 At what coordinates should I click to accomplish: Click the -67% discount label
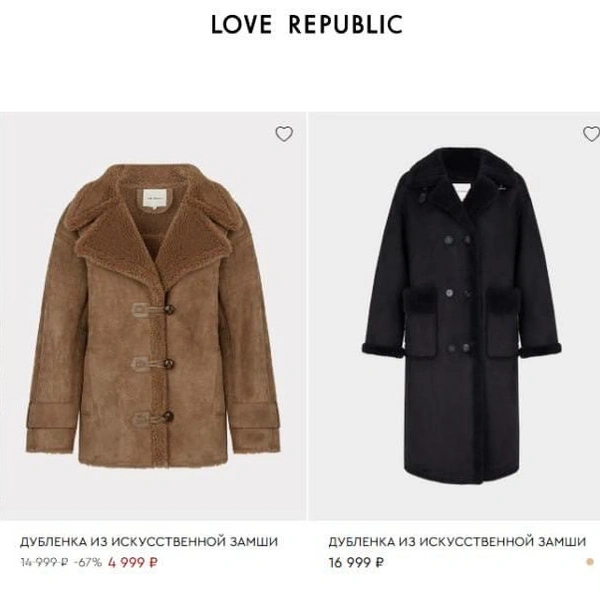click(x=88, y=562)
